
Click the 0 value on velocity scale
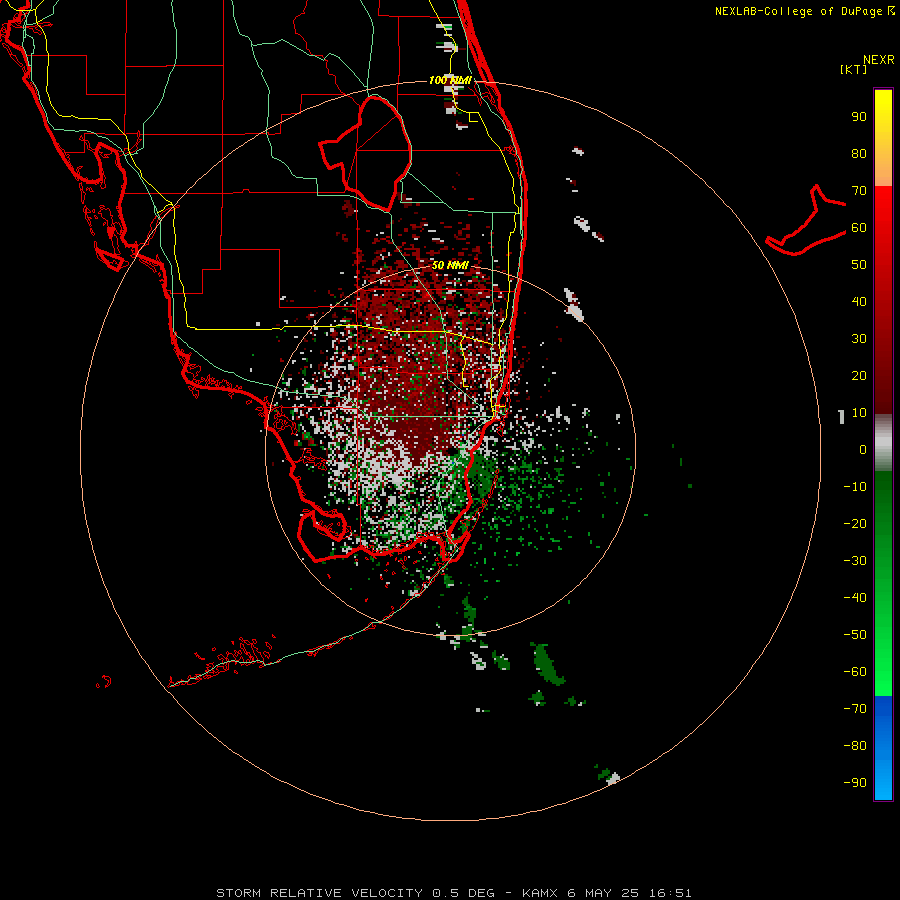(863, 449)
